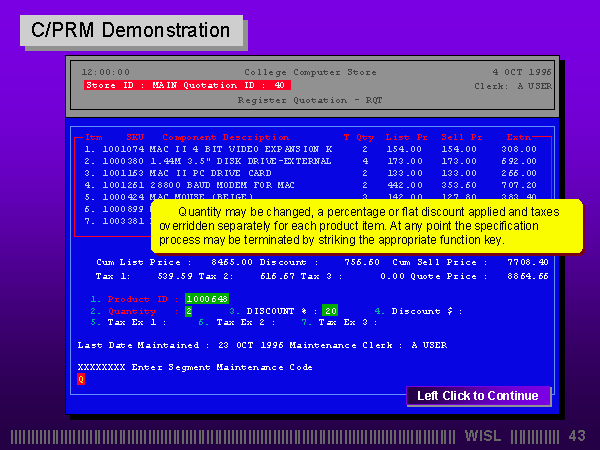The height and width of the screenshot is (450, 600).
Task: Click the Discount % field showing 20
Action: pos(330,310)
